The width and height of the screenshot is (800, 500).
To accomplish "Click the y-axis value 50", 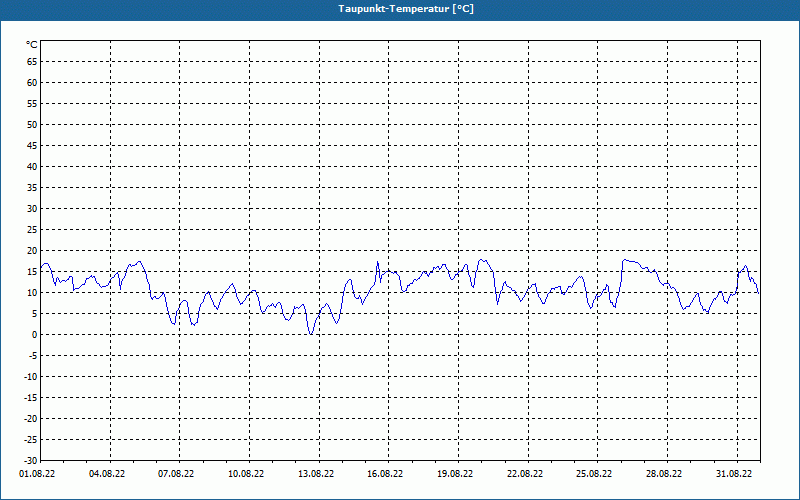I will [32, 124].
